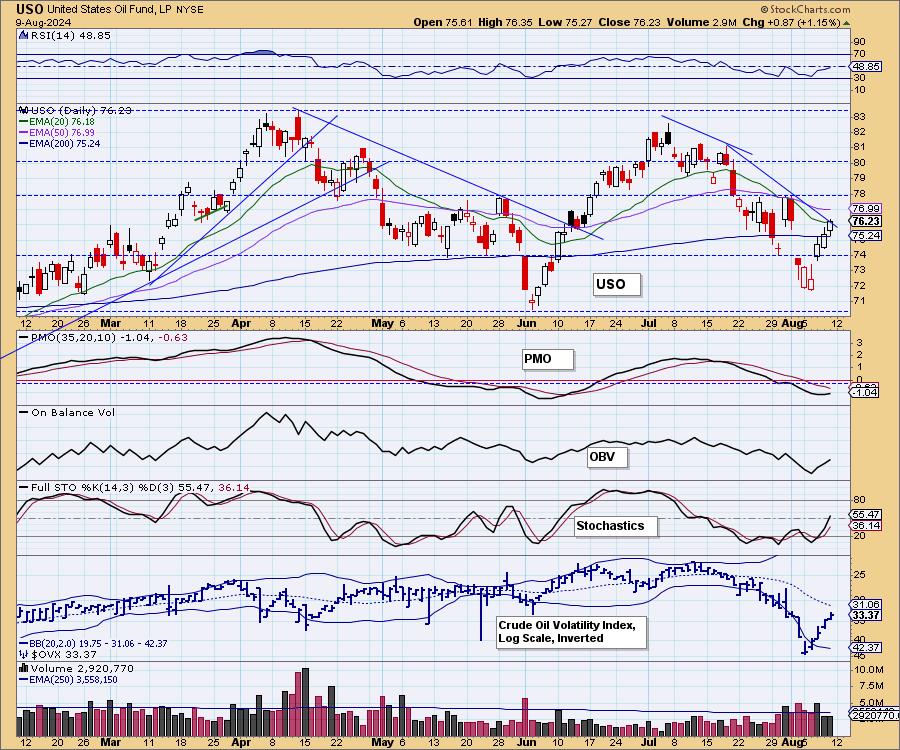Click the 83 label on the price axis
The width and height of the screenshot is (900, 750).
click(x=859, y=116)
